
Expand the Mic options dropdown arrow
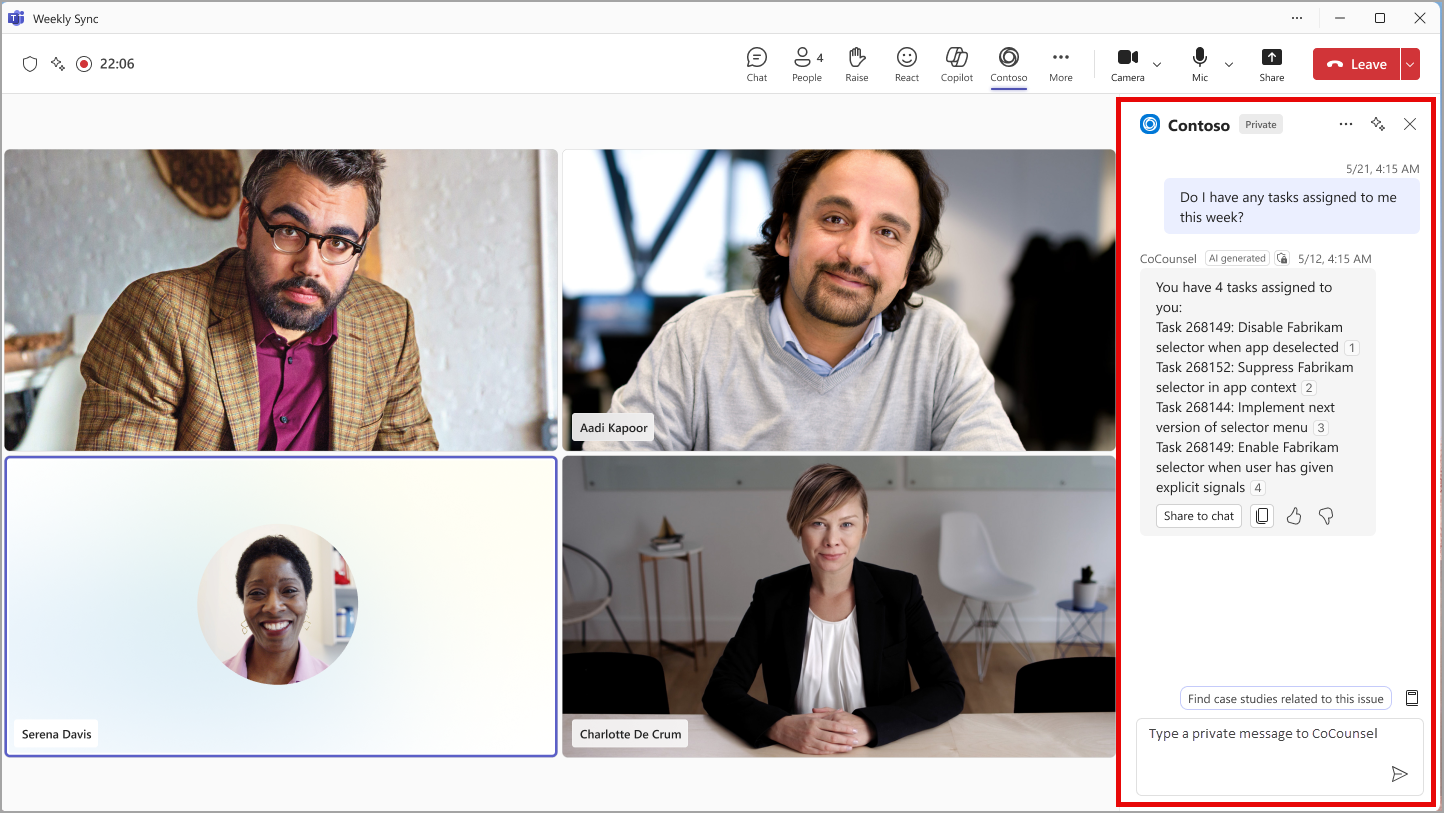(1229, 64)
